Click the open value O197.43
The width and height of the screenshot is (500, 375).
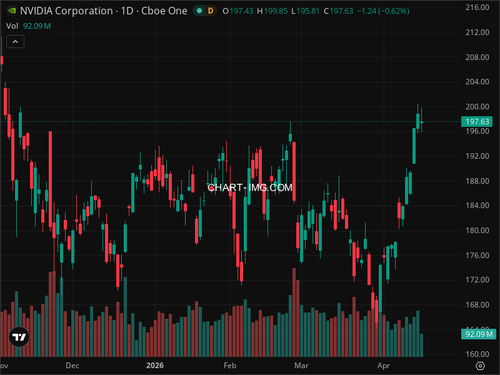click(x=238, y=11)
